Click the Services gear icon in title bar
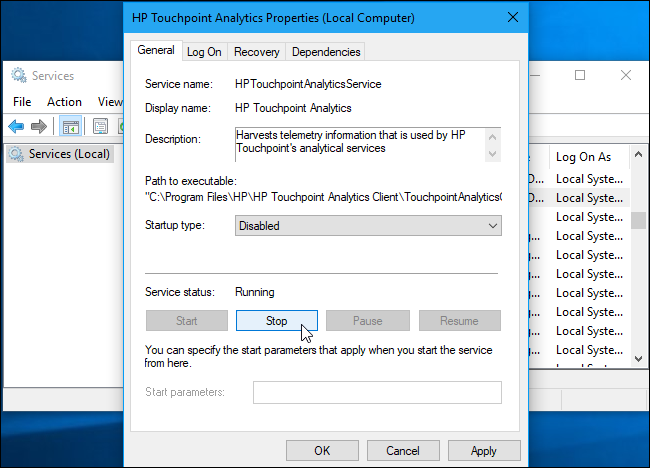The height and width of the screenshot is (468, 650). 19,75
